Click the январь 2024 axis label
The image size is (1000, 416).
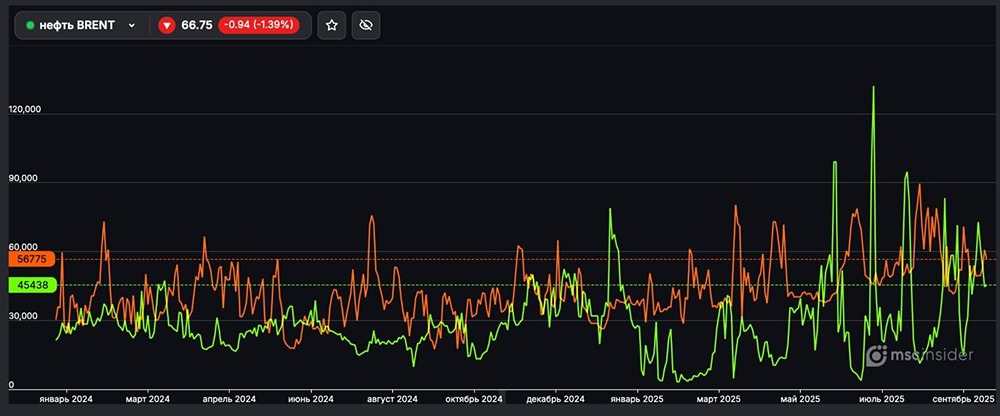66,399
